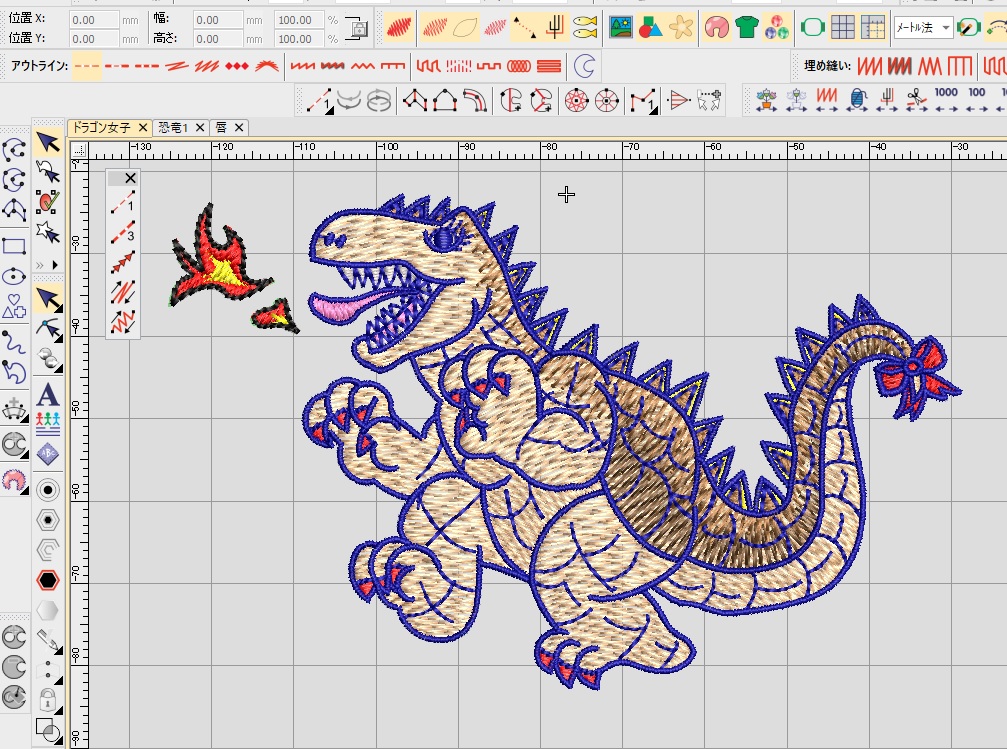The image size is (1007, 749).
Task: Select the first red zigzag fill stitch
Action: click(x=870, y=66)
